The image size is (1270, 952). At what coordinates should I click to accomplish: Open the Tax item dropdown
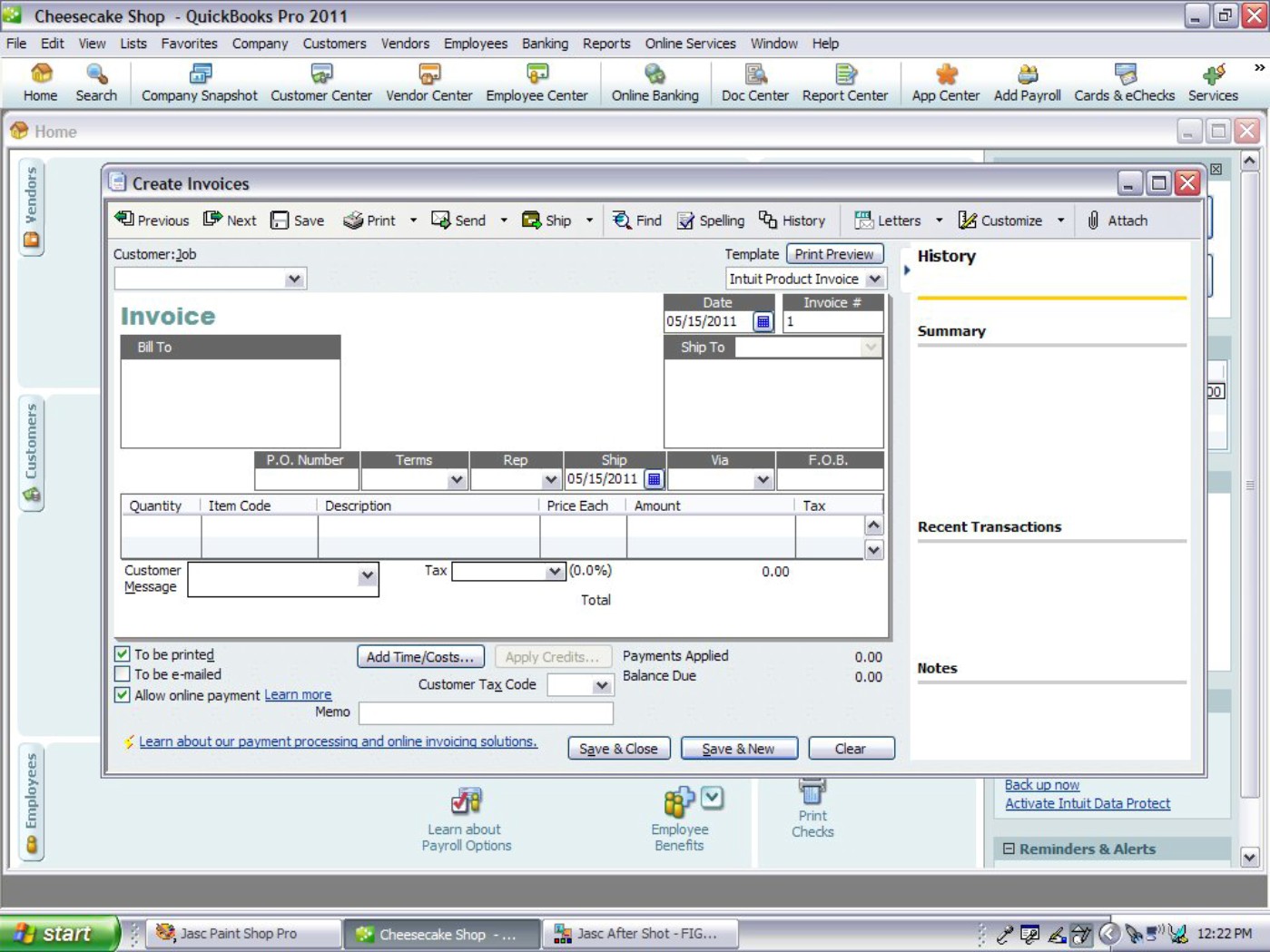pyautogui.click(x=554, y=572)
